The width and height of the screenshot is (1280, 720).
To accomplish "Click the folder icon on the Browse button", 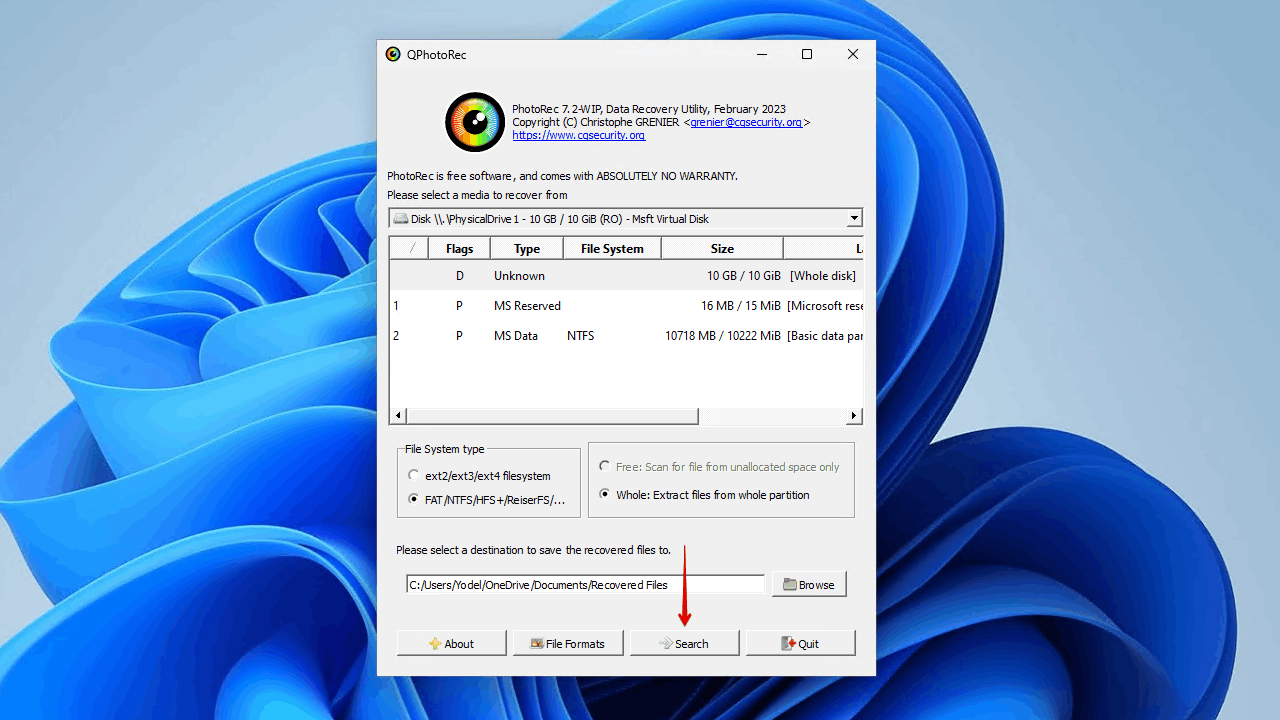I will 789,583.
